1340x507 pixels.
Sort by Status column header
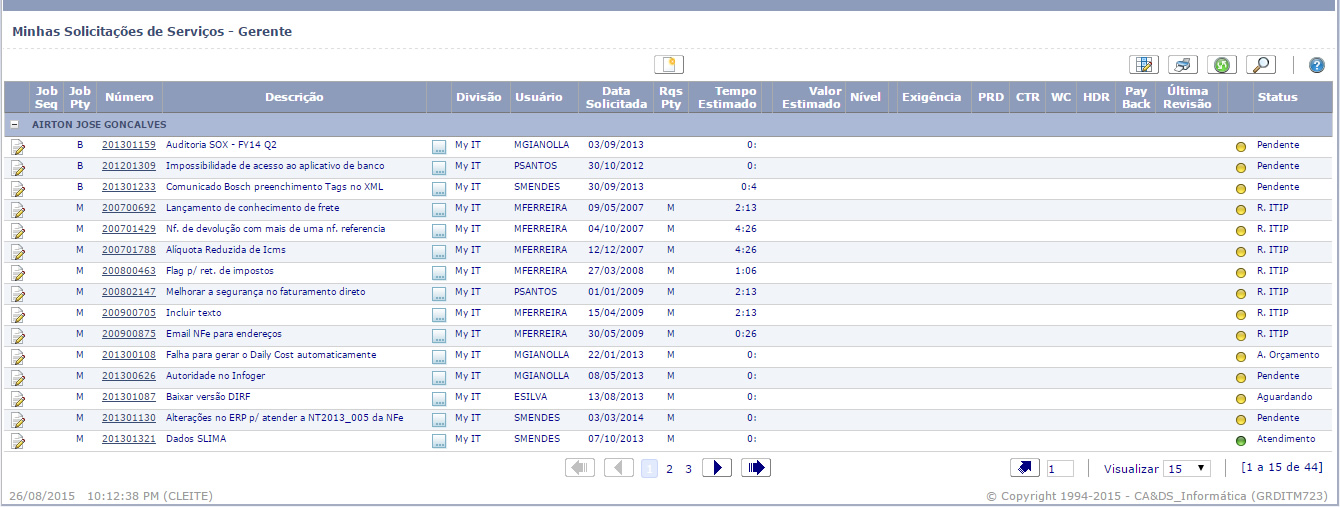point(1277,97)
